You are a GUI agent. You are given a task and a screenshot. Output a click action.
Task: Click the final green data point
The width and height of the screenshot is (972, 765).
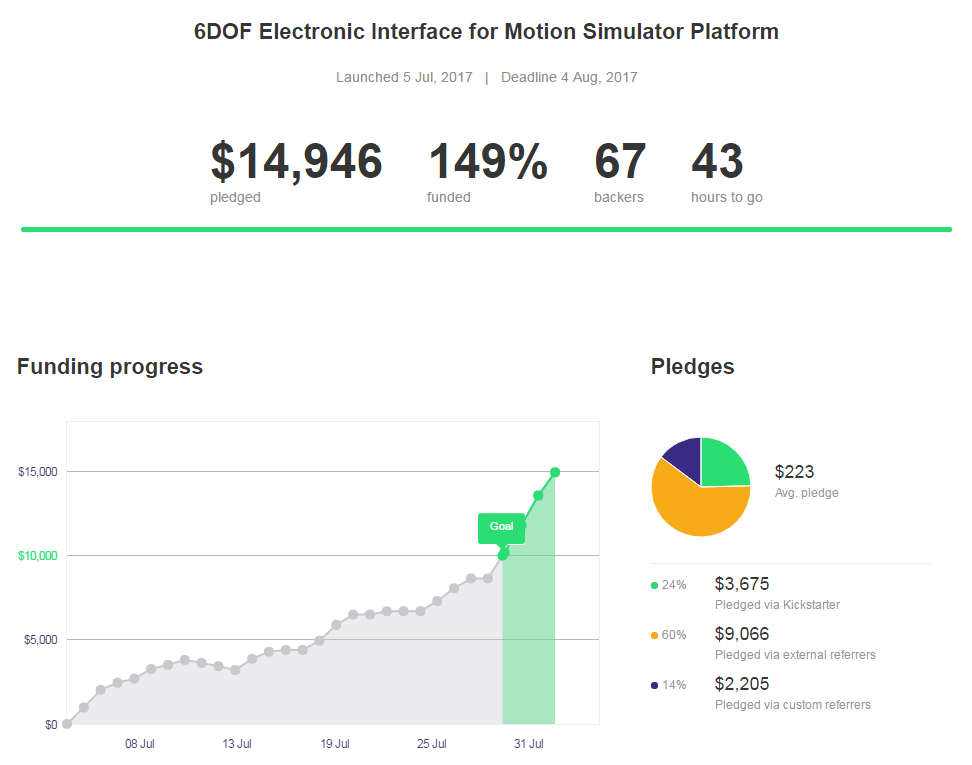555,472
